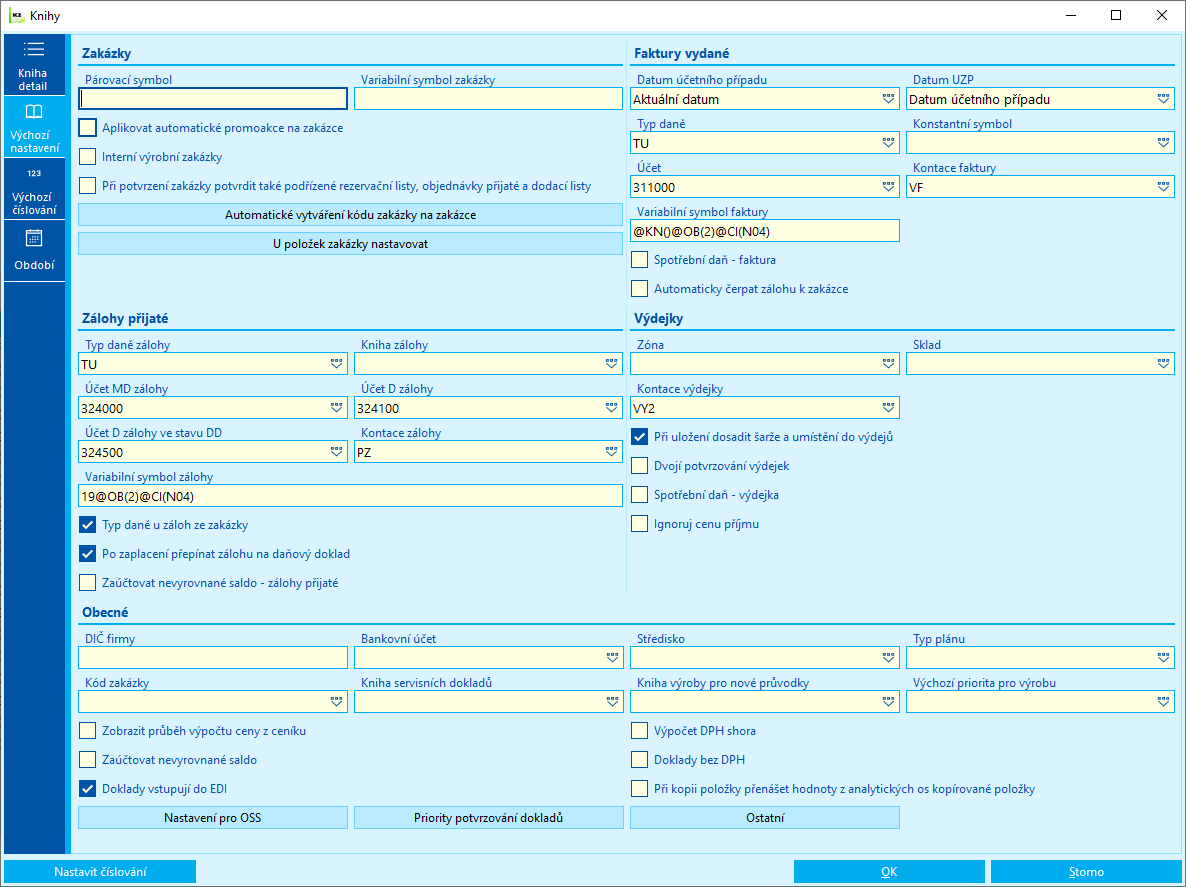
Task: Expand Kniha výroby pro nové průvodky dropdown
Action: click(888, 702)
